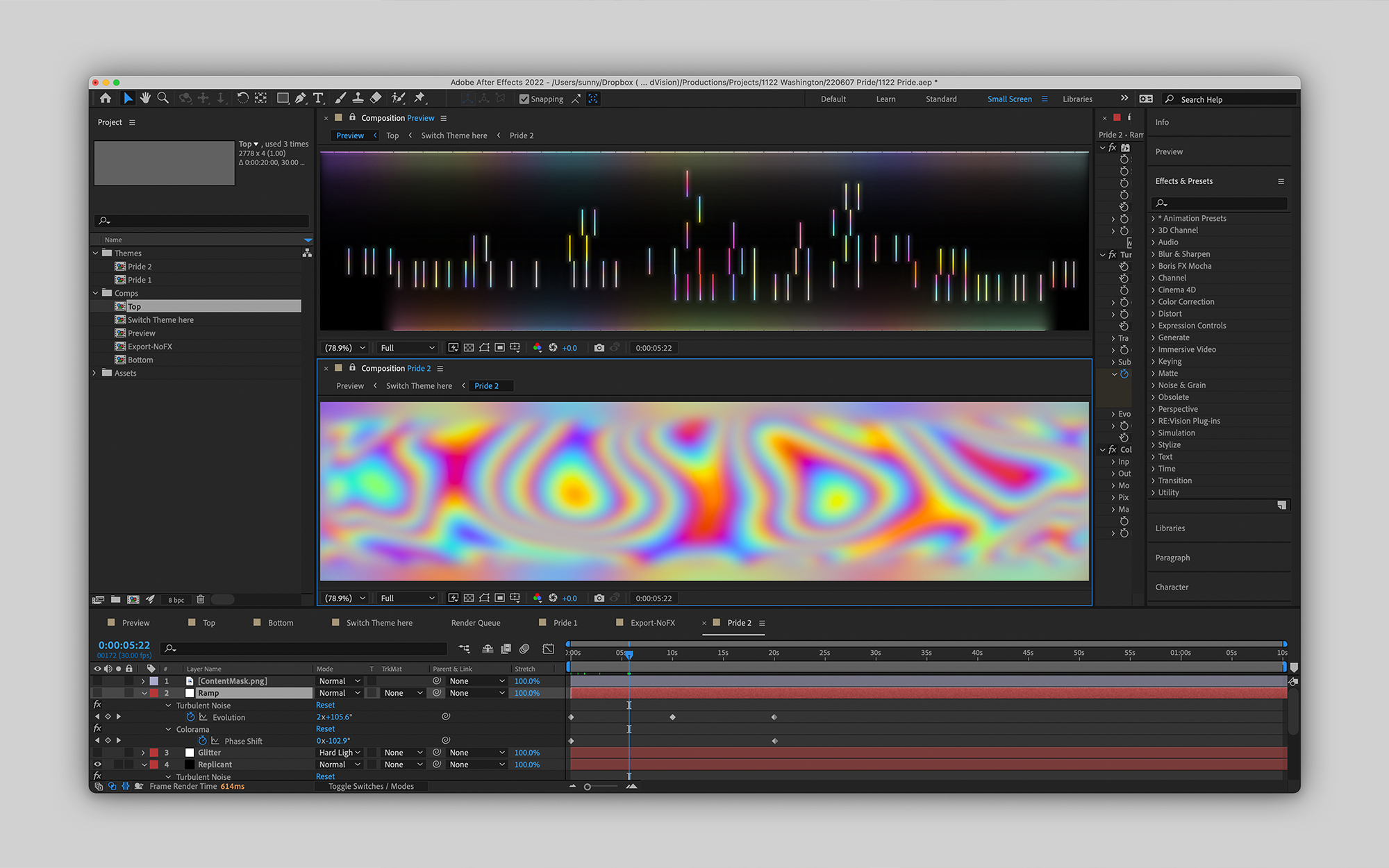Click the timeline zoom slider
Viewport: 1389px width, 868px height.
pyautogui.click(x=588, y=787)
